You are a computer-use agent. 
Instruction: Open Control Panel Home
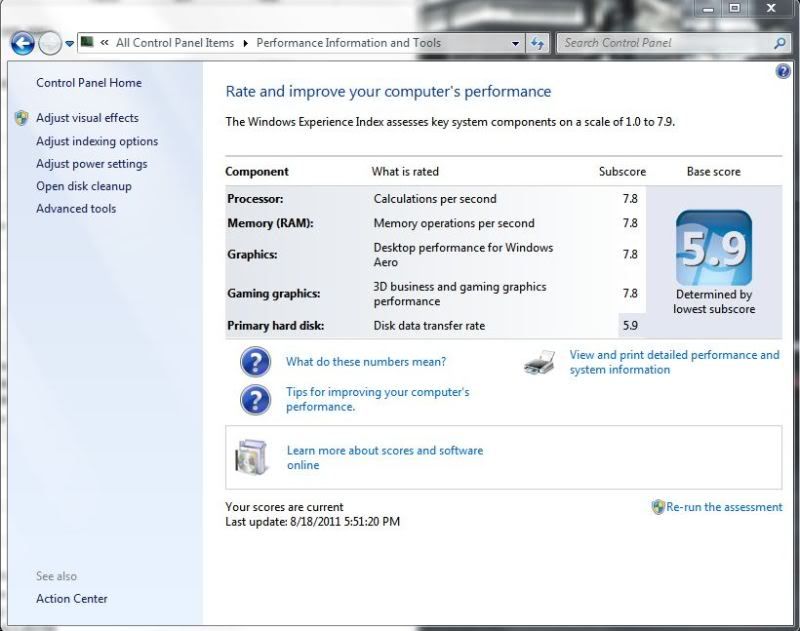[x=89, y=83]
